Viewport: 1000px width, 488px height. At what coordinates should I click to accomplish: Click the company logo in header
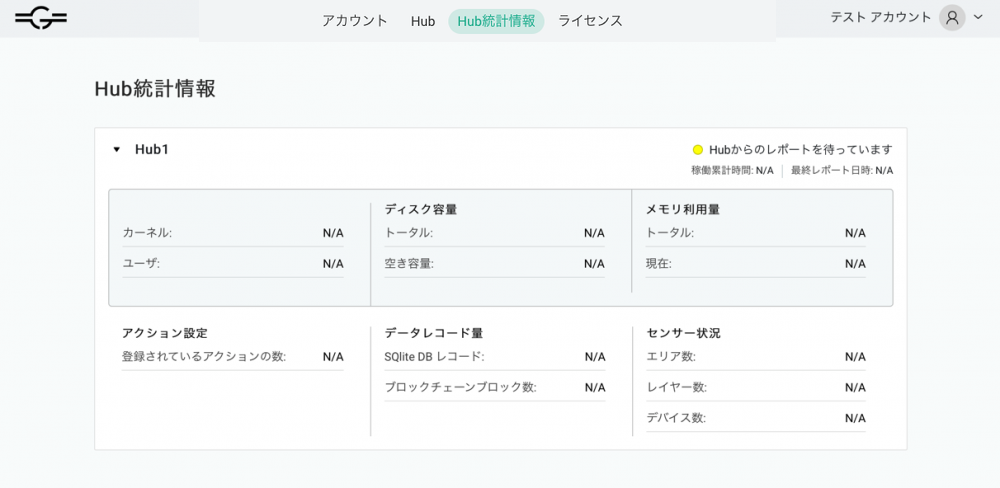point(41,17)
